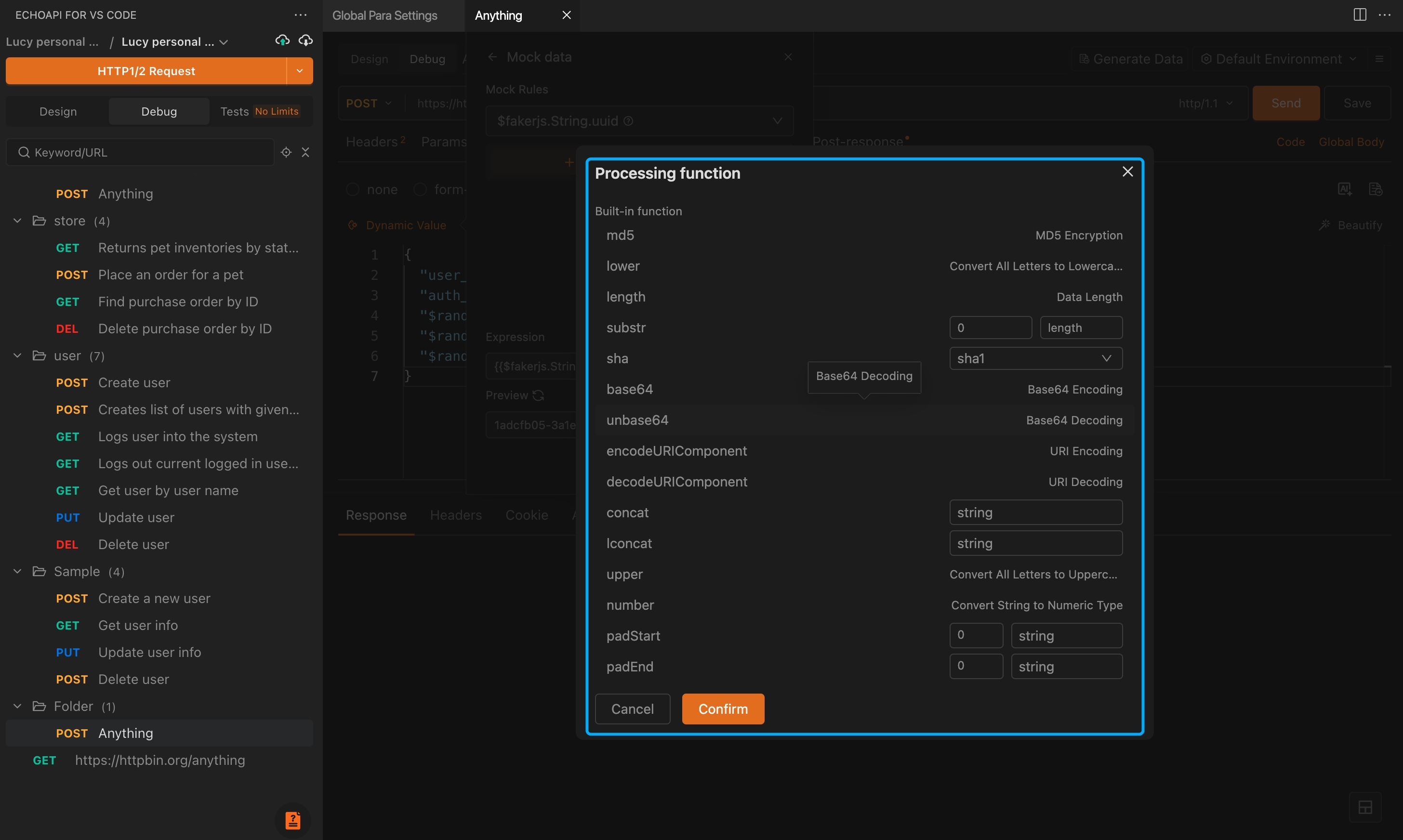
Task: Open the POST method dropdown
Action: pos(369,104)
